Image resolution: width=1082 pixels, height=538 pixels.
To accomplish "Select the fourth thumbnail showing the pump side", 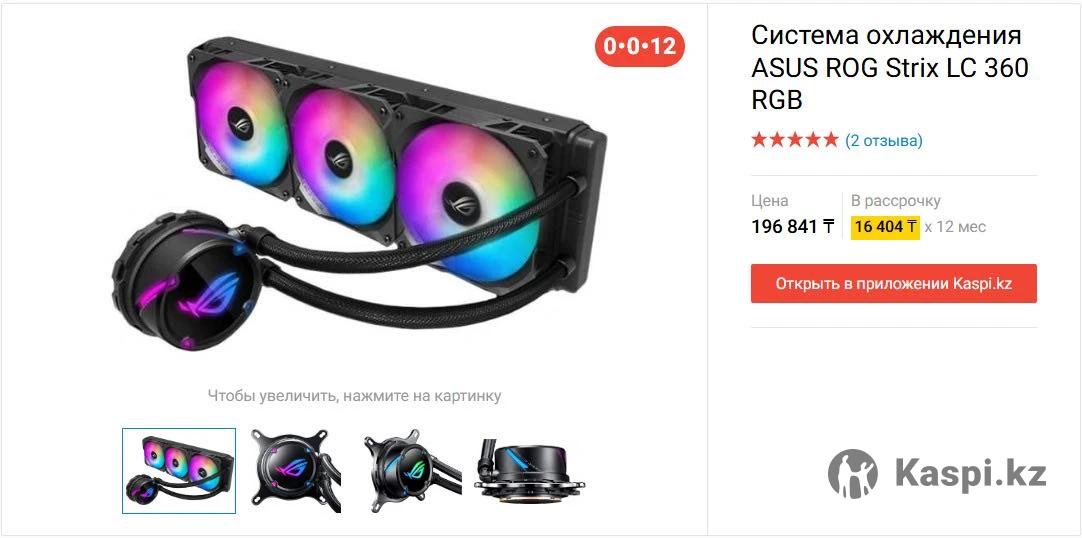I will (530, 471).
